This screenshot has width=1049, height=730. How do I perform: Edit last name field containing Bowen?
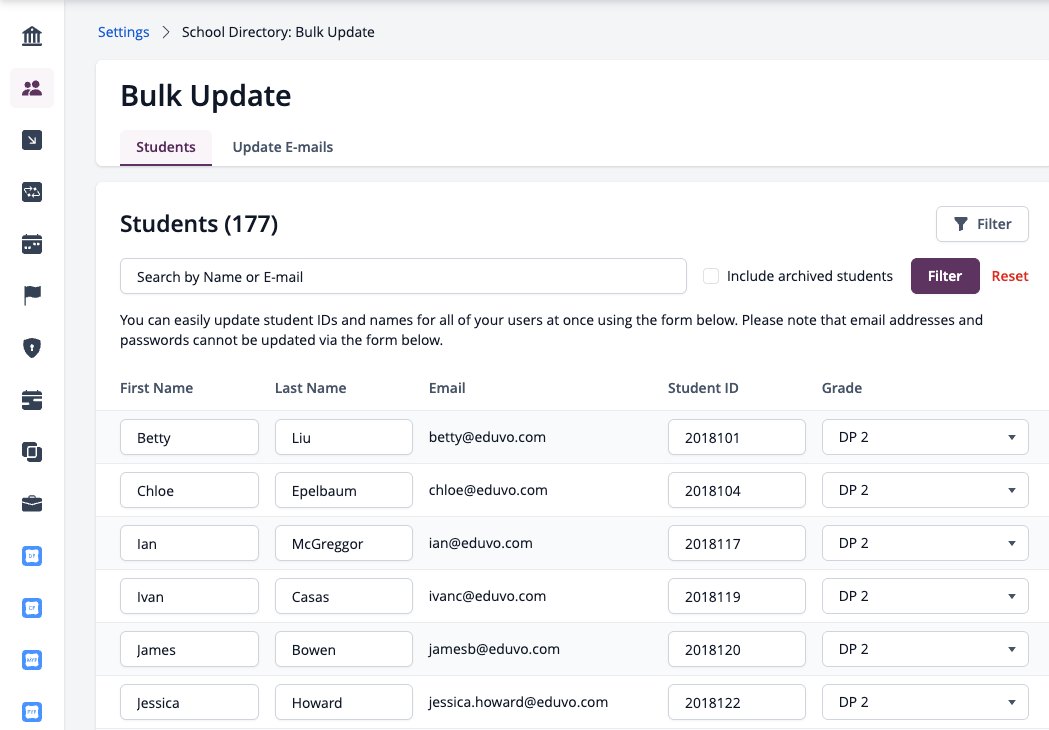344,649
